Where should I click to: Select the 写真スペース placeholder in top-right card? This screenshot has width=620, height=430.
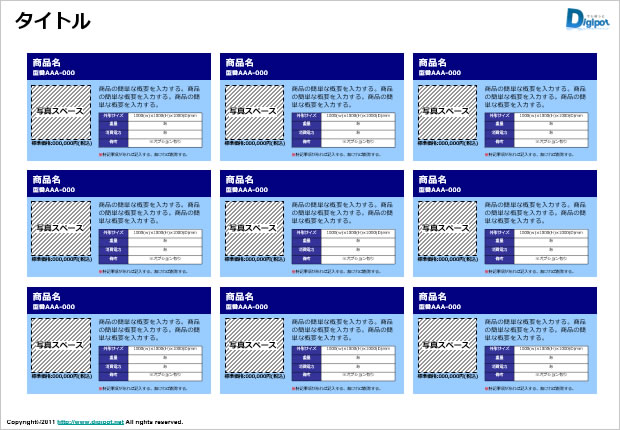[445, 112]
